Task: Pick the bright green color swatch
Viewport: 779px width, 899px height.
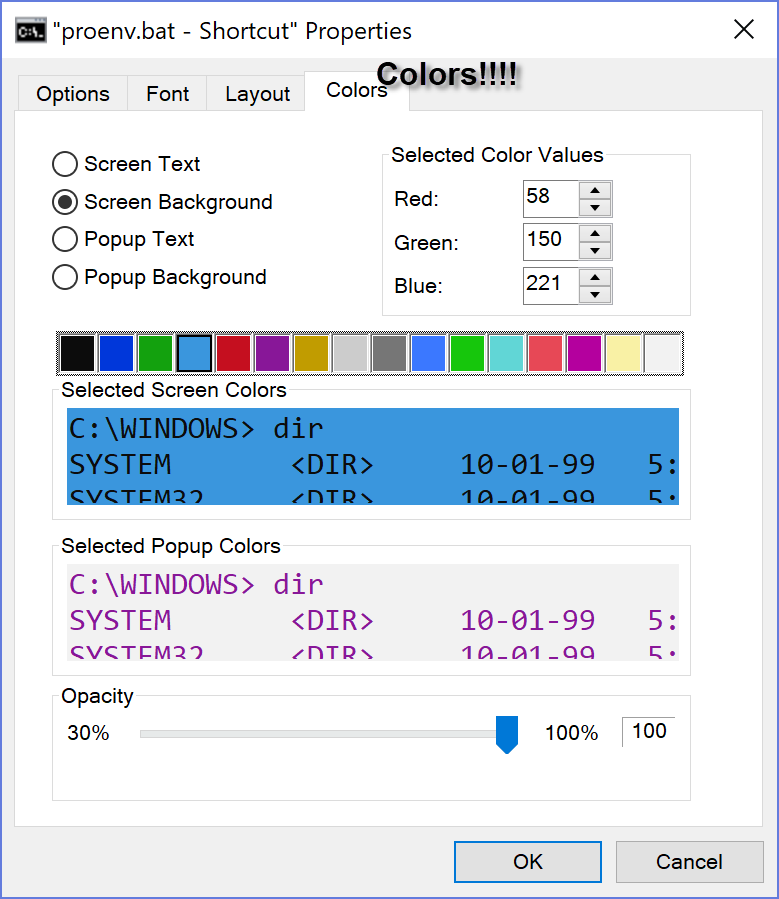Action: (467, 353)
